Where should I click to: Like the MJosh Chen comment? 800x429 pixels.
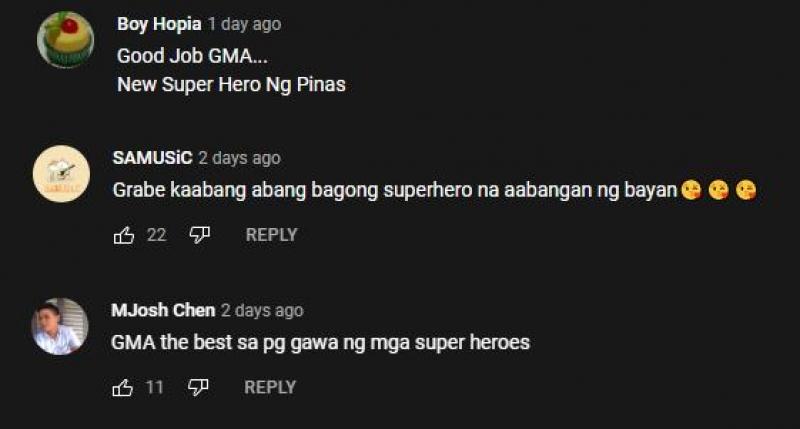pyautogui.click(x=122, y=388)
